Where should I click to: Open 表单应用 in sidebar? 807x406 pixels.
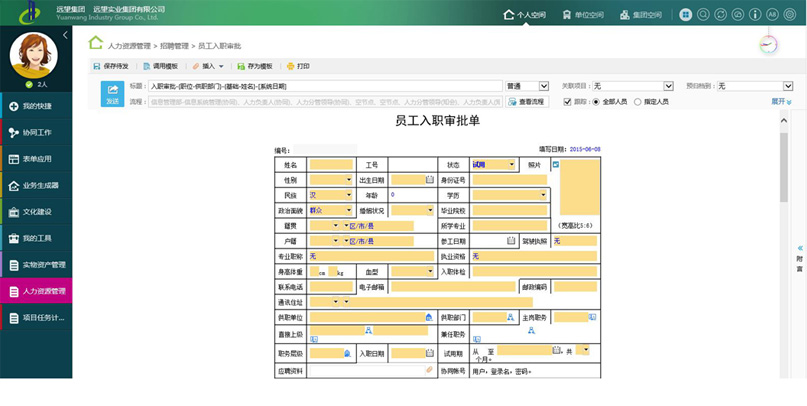coord(36,159)
